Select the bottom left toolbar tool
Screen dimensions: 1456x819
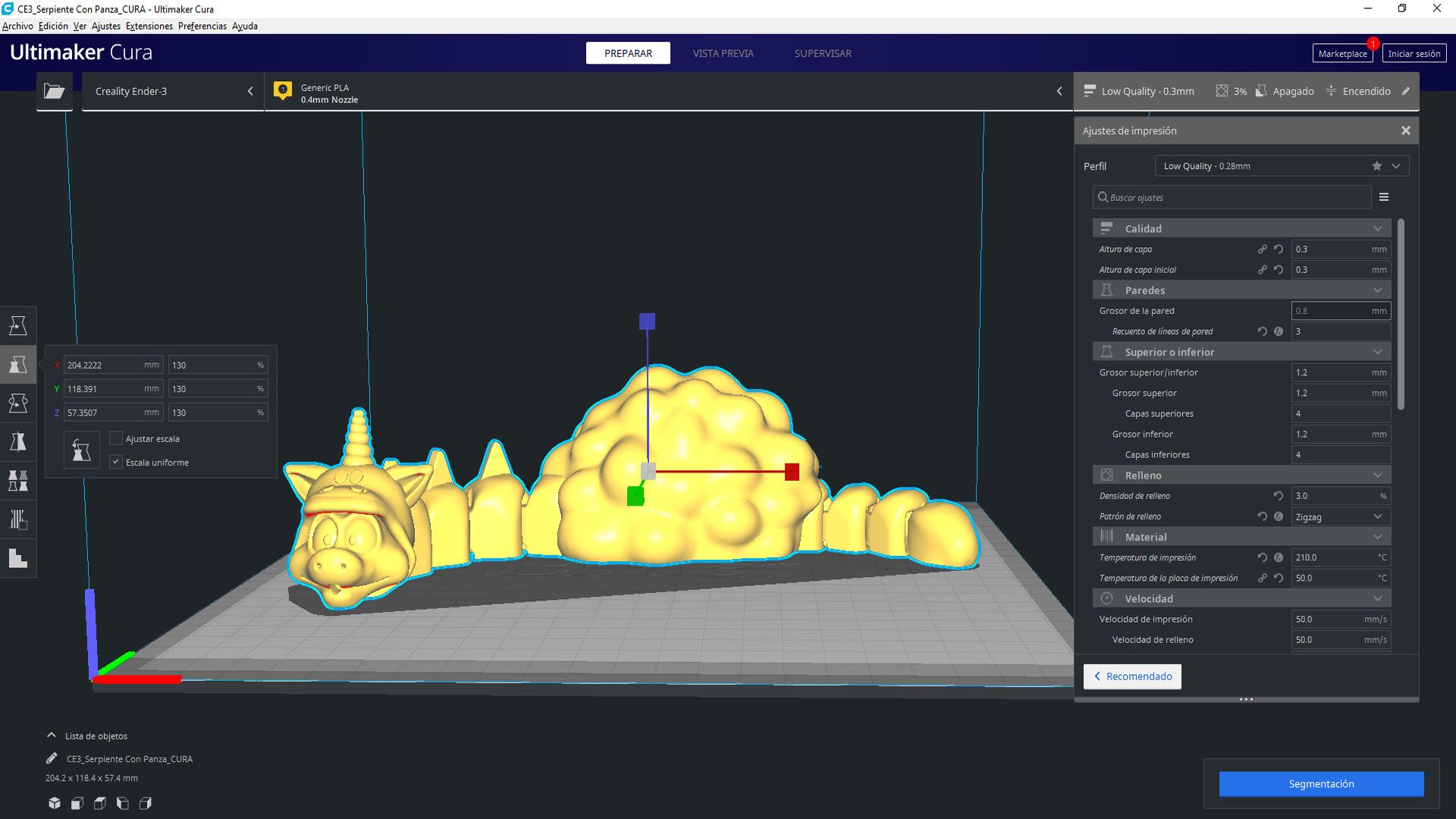tap(18, 558)
